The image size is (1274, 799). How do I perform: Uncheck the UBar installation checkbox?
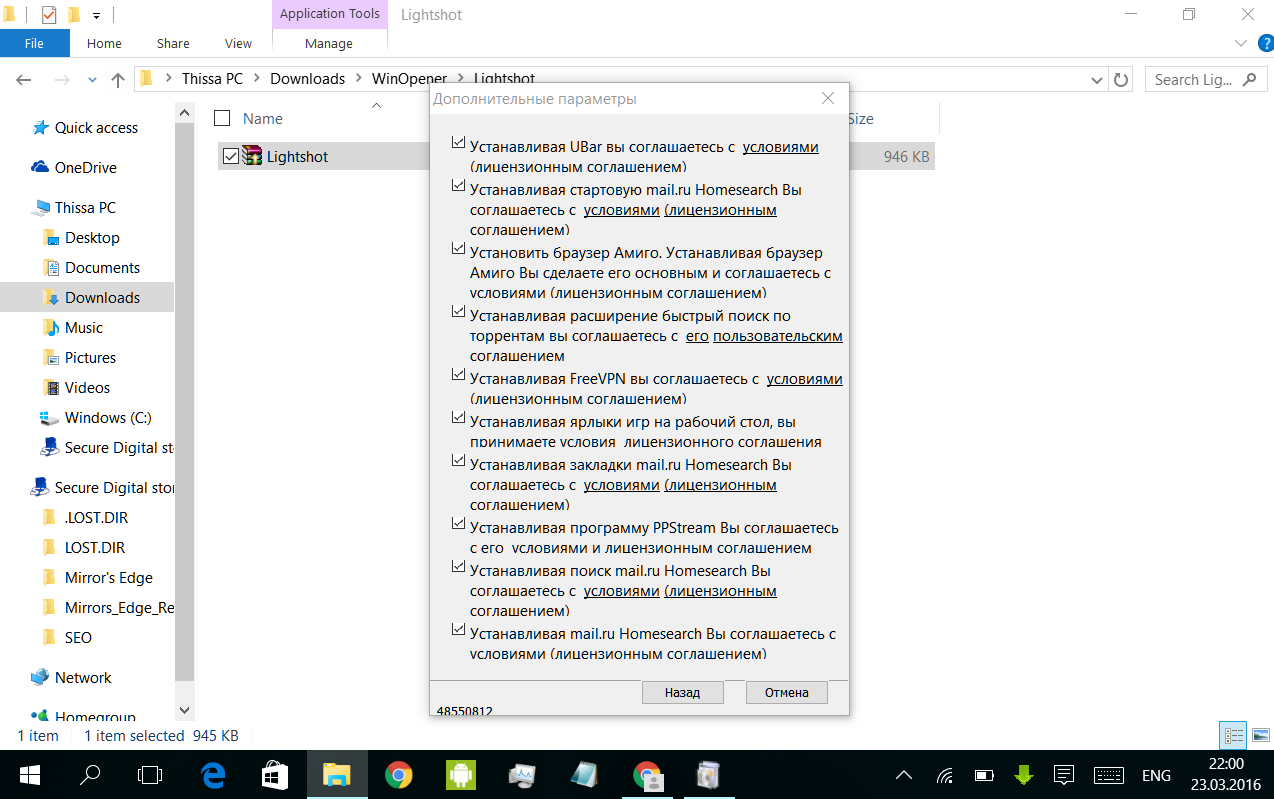pos(458,144)
